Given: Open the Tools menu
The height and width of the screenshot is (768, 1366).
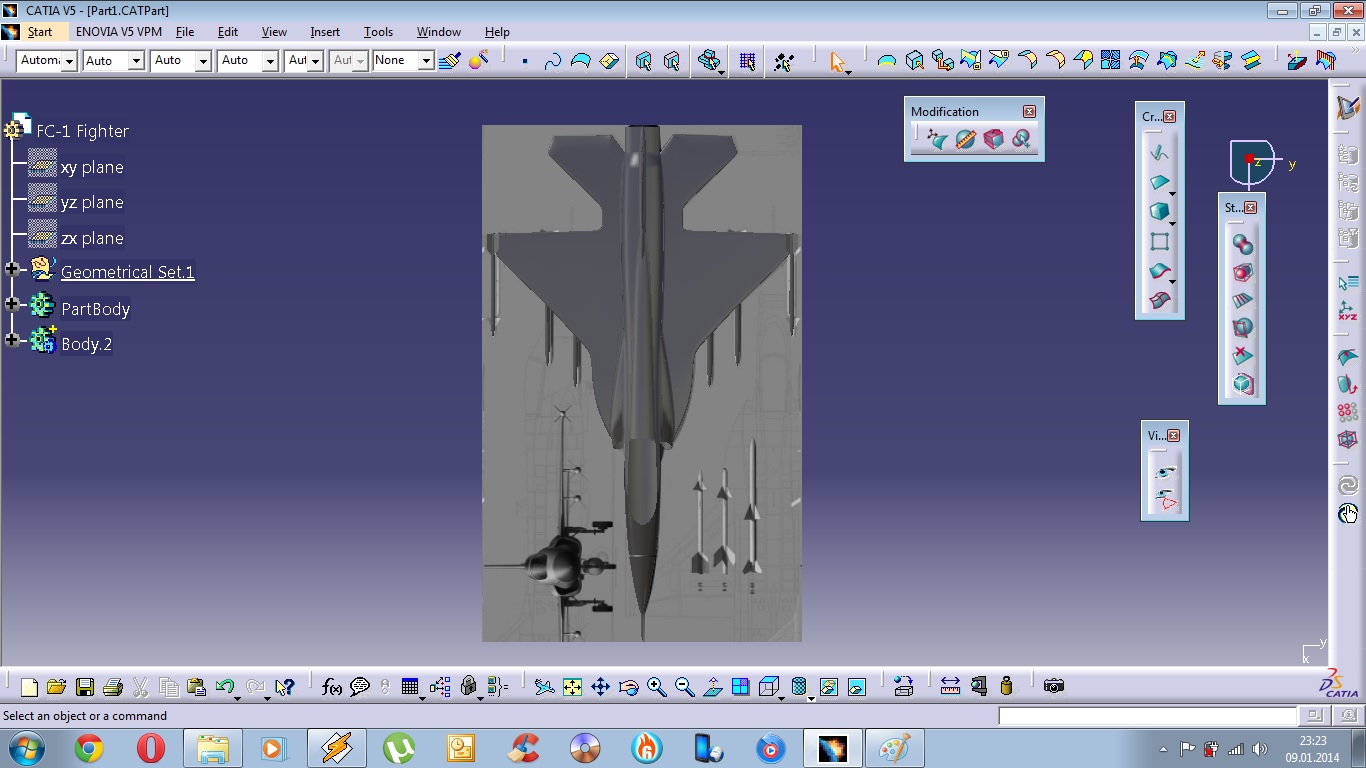Looking at the screenshot, I should click(378, 32).
